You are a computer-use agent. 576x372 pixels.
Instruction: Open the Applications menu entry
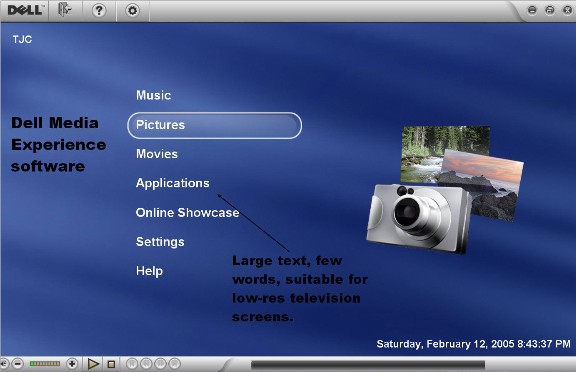tap(173, 183)
